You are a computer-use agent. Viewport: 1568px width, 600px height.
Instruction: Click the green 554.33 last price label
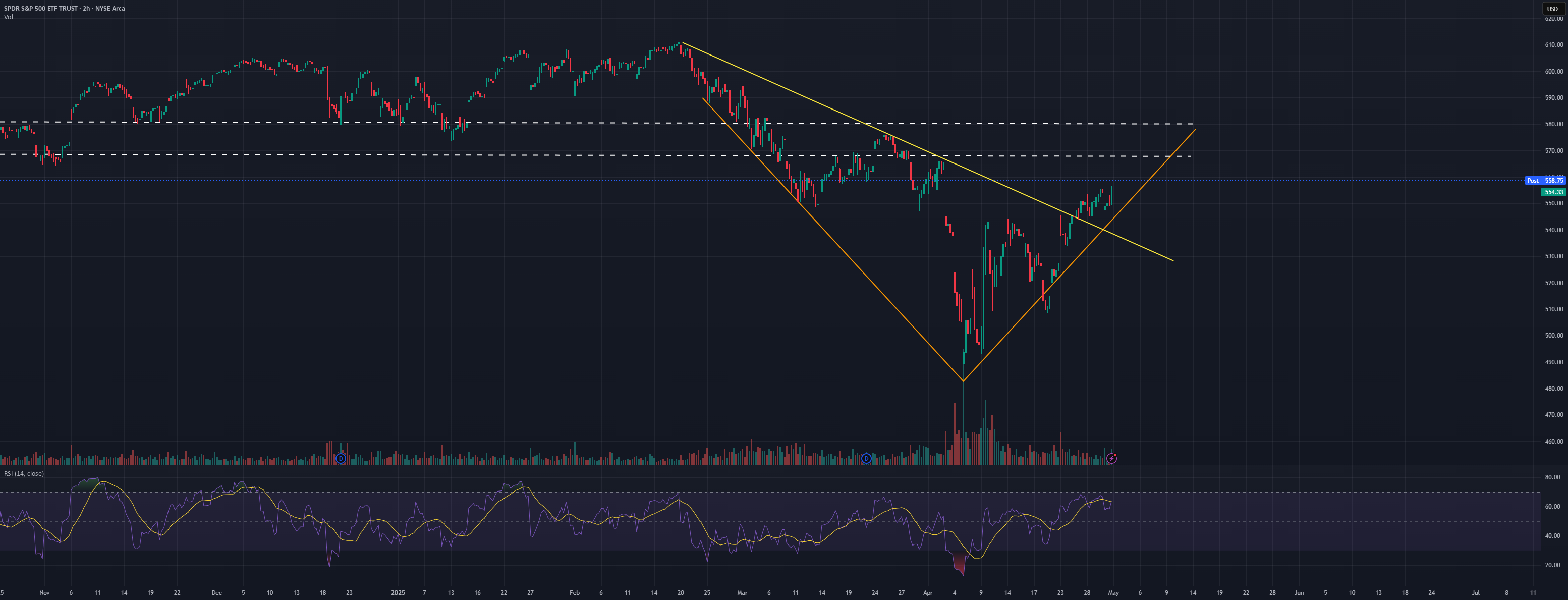coord(1553,192)
